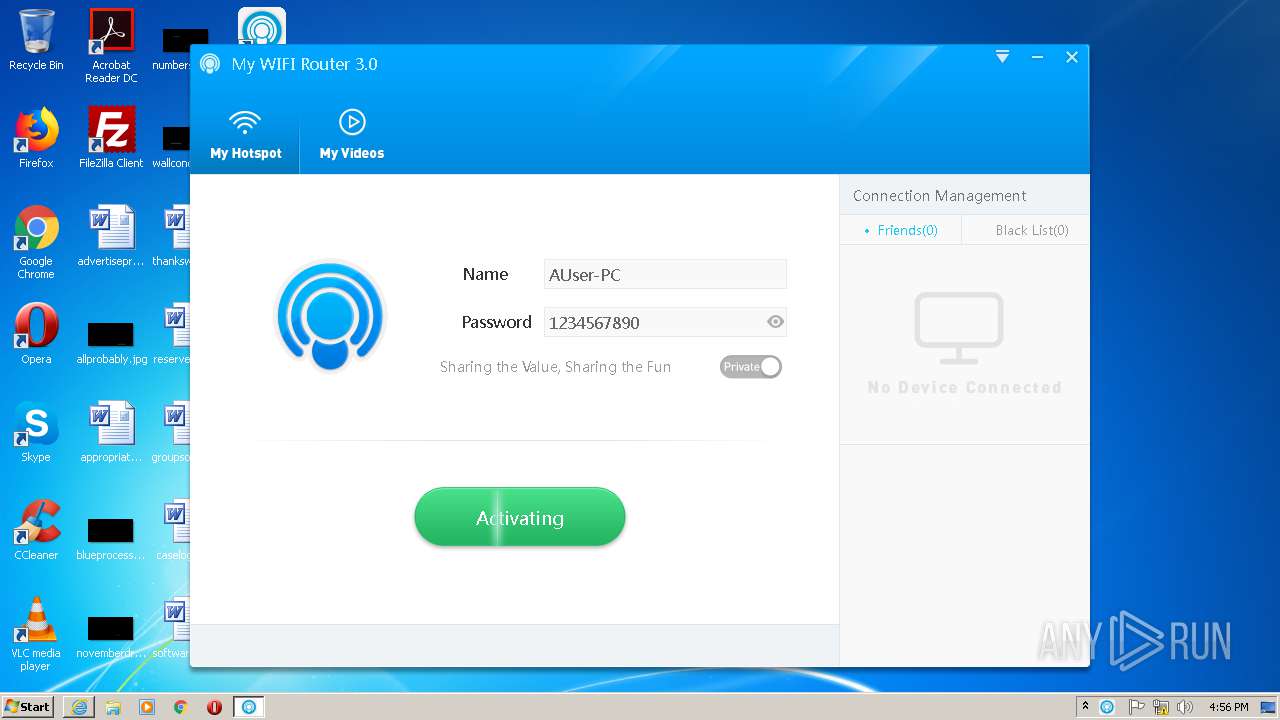Open Opera from the taskbar

coord(214,707)
